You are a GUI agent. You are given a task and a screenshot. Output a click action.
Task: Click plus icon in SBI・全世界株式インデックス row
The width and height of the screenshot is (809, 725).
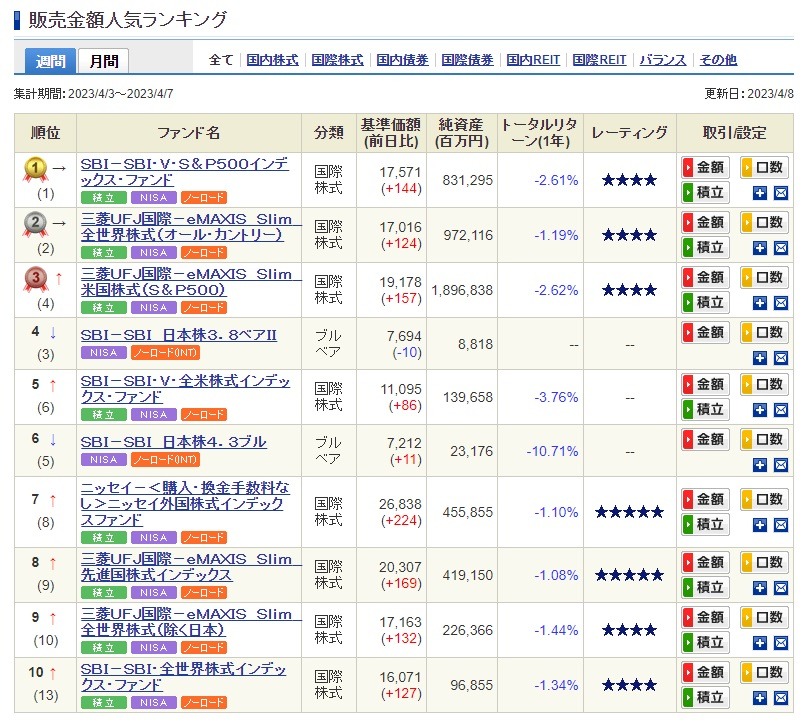click(x=759, y=698)
